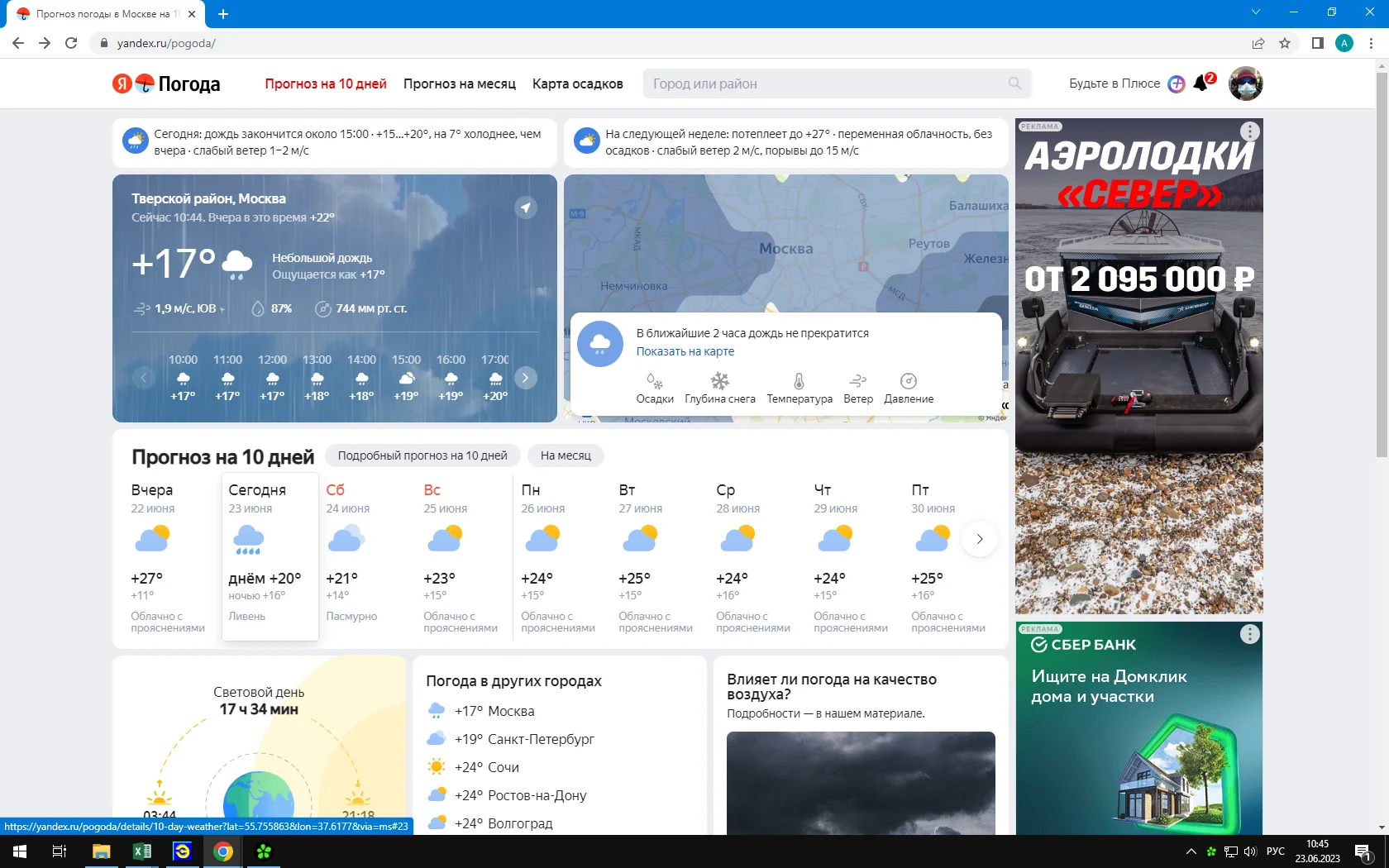Open the Windows Start menu
The width and height of the screenshot is (1389, 868).
point(20,851)
